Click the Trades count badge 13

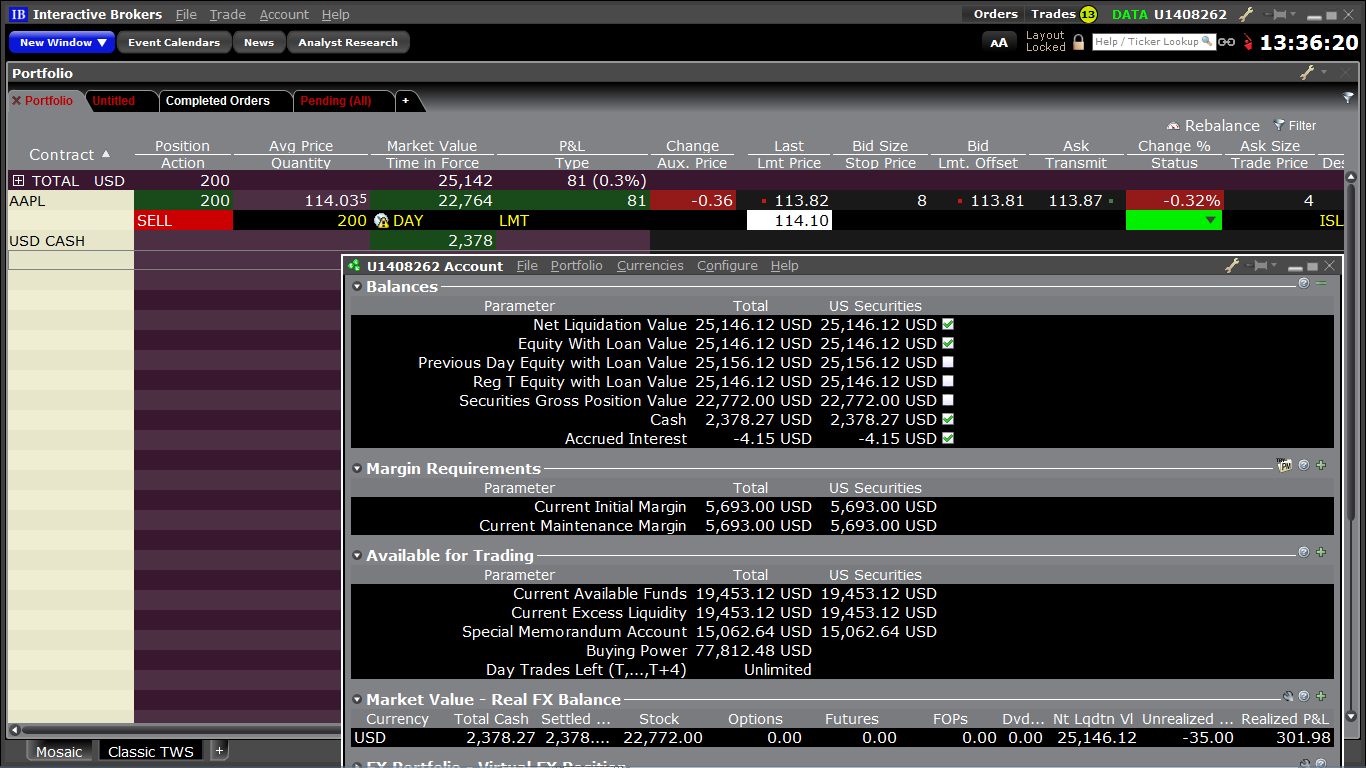[x=1088, y=14]
